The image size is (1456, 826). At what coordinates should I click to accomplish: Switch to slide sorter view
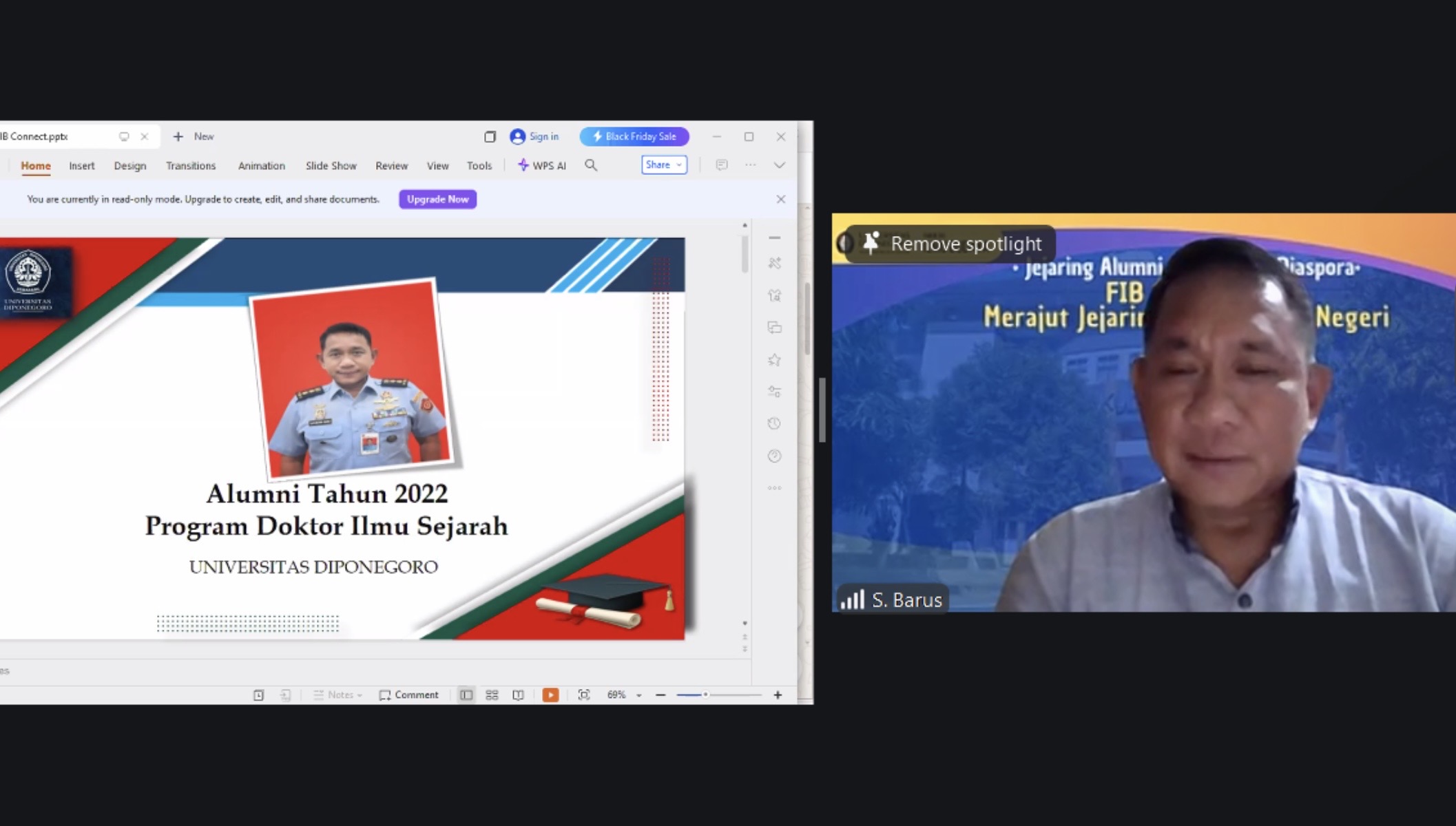coord(492,695)
